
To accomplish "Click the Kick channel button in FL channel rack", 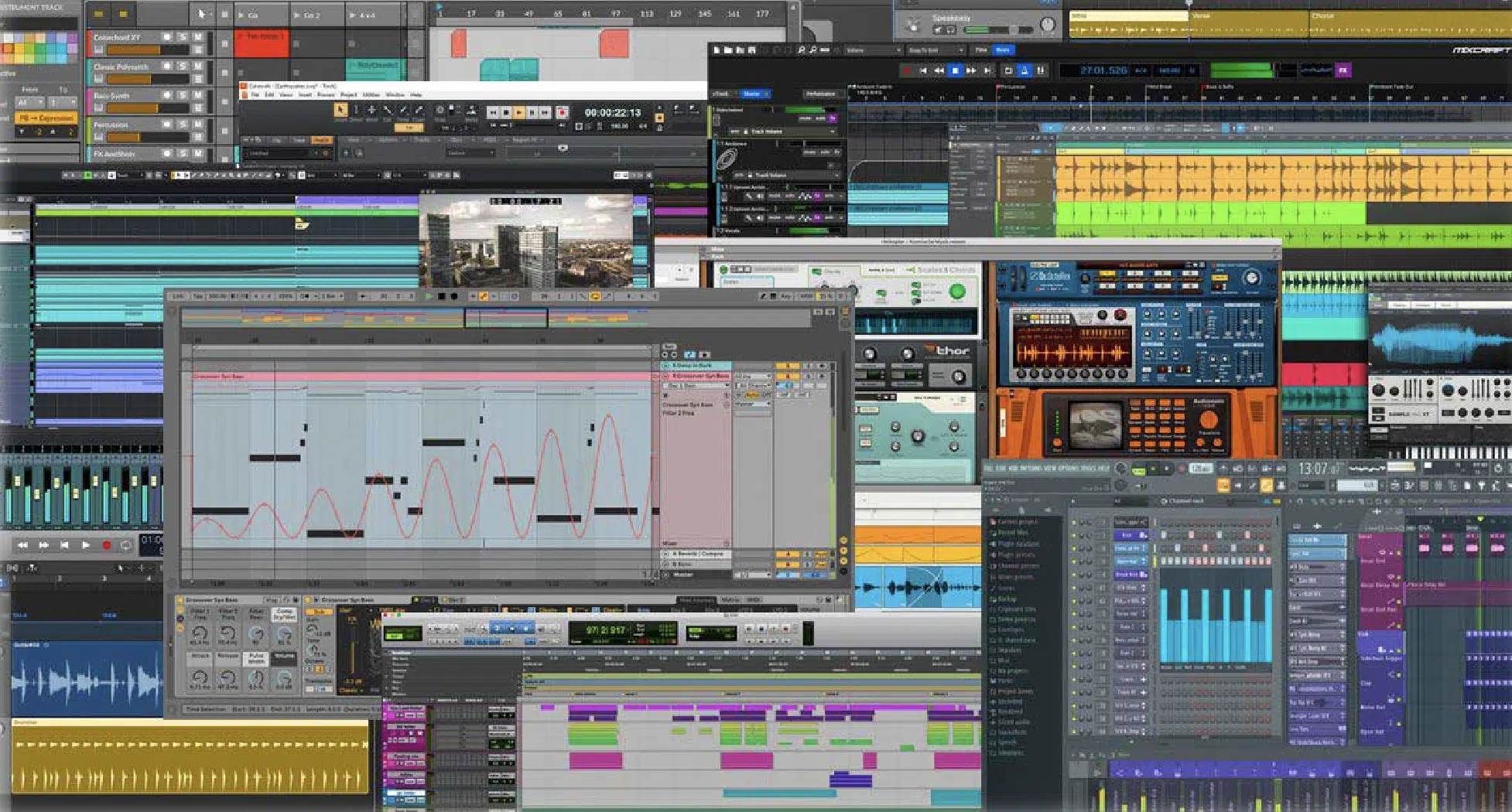I will coord(1131,535).
